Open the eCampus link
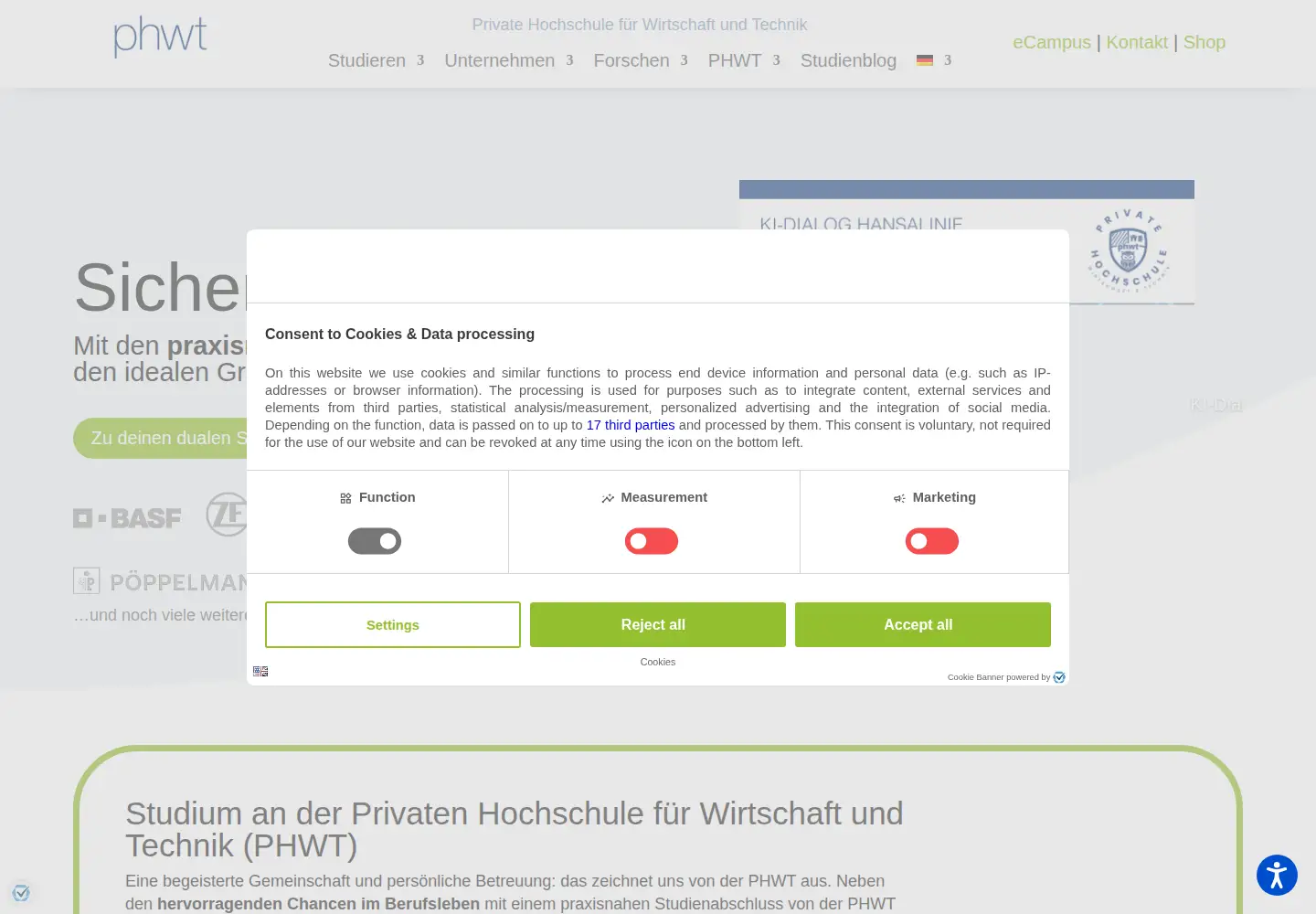 (x=1052, y=42)
